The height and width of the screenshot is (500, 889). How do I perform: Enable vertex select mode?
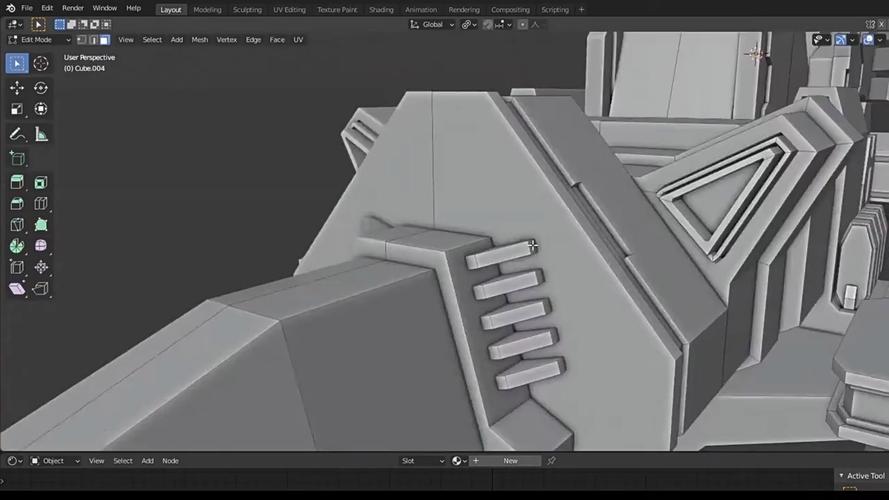(82, 40)
